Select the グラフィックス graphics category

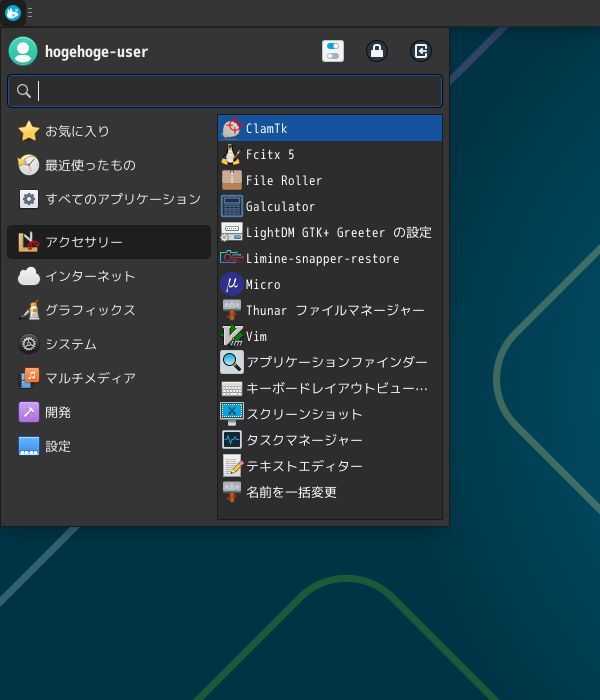(90, 310)
